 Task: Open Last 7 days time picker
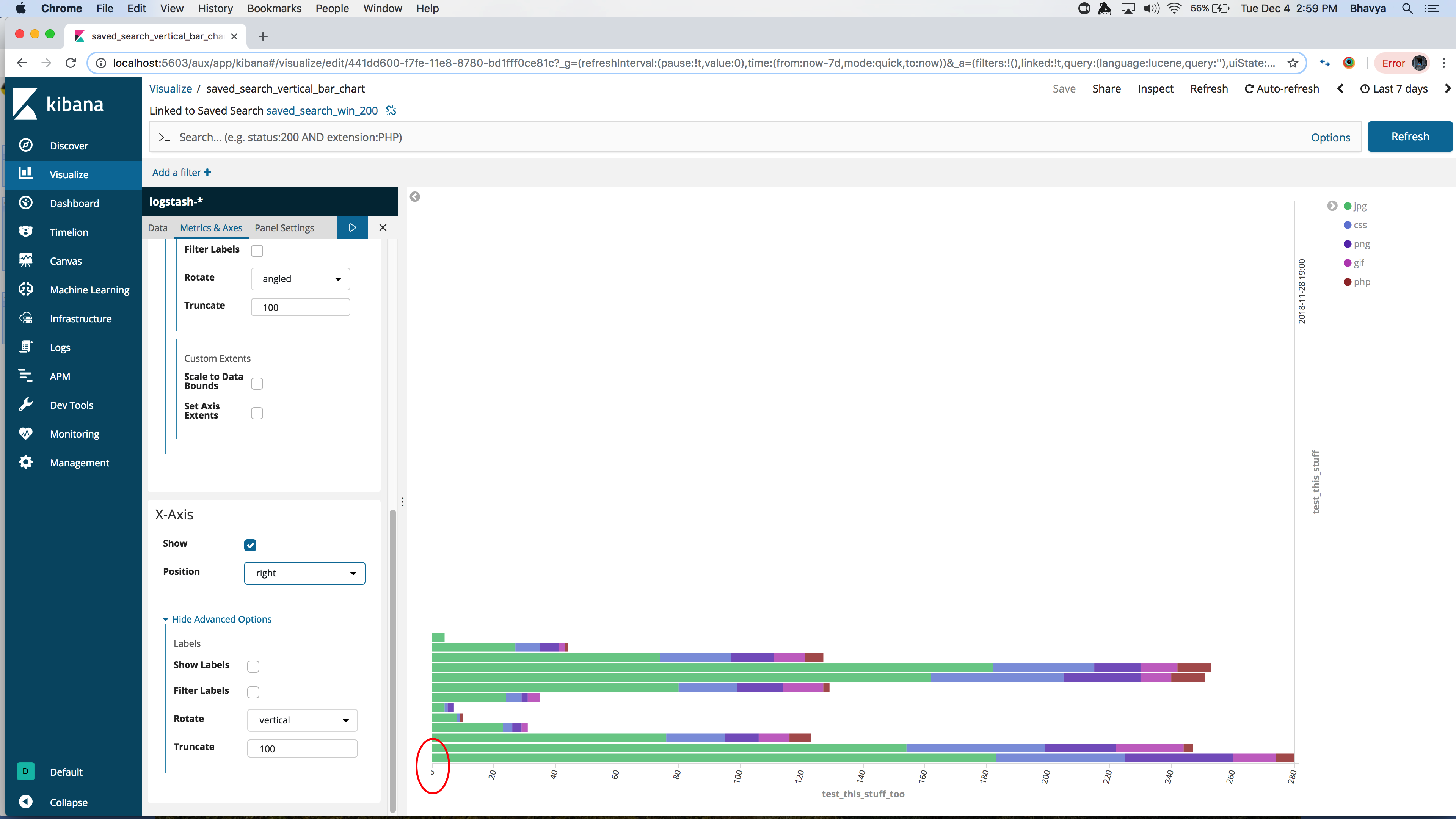pyautogui.click(x=1395, y=89)
